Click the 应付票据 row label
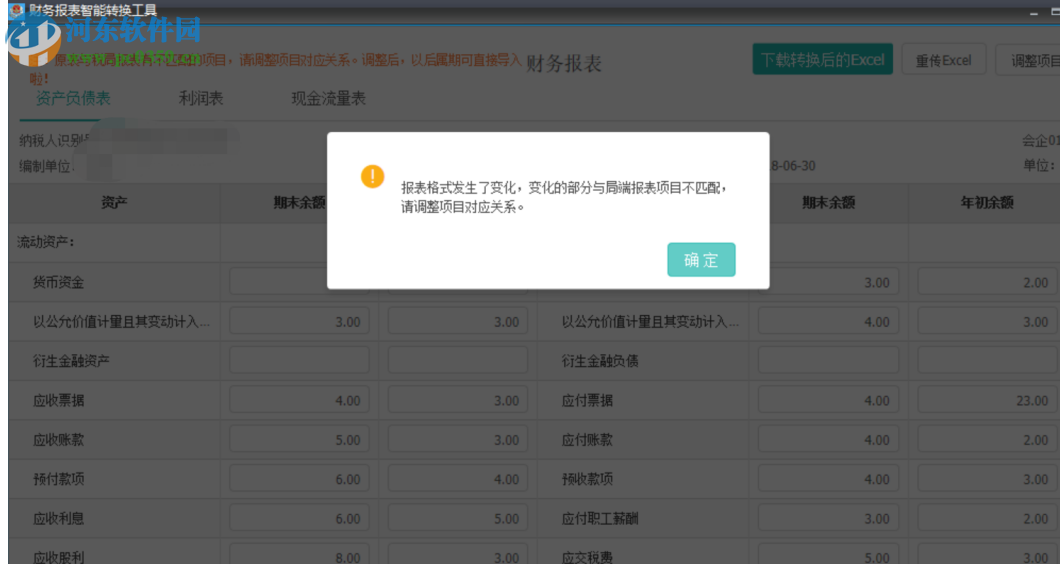Image resolution: width=1060 pixels, height=564 pixels. click(x=587, y=400)
